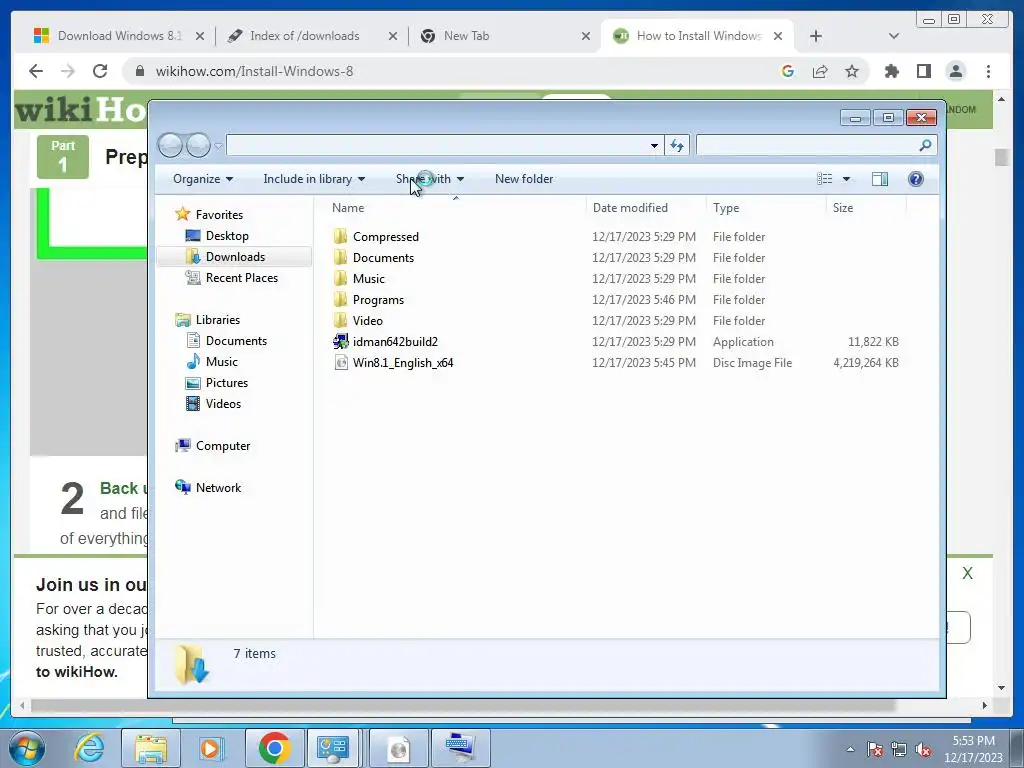Select Recent Places under Favorites

point(242,278)
